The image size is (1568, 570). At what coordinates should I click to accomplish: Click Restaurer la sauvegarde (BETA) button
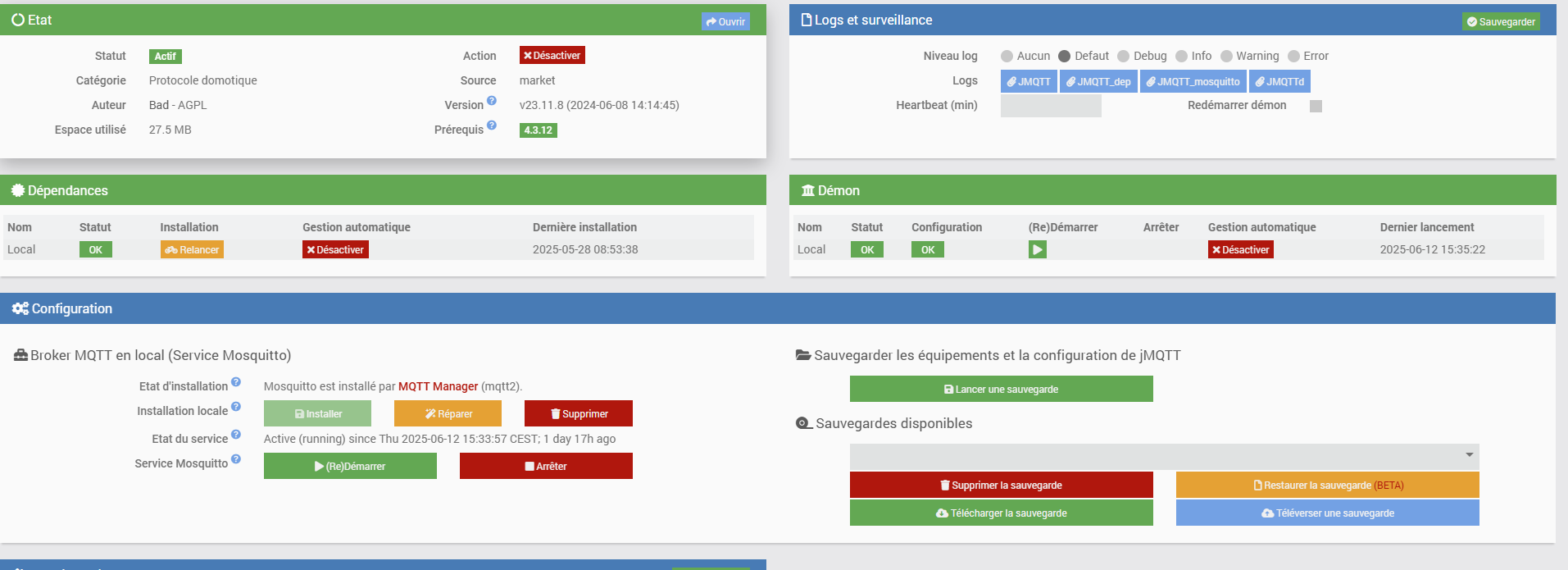click(1328, 485)
